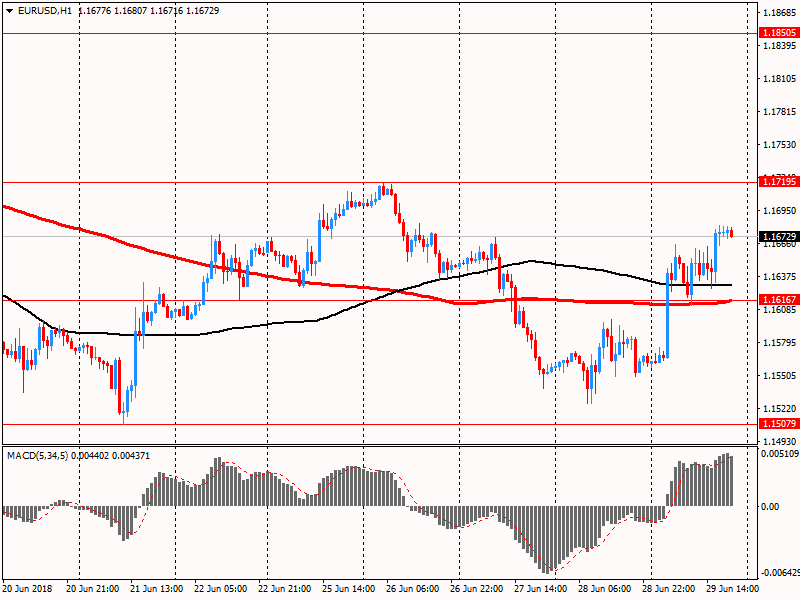The width and height of the screenshot is (800, 600).
Task: Click the 1.18105 value on price scale
Action: pos(780,79)
